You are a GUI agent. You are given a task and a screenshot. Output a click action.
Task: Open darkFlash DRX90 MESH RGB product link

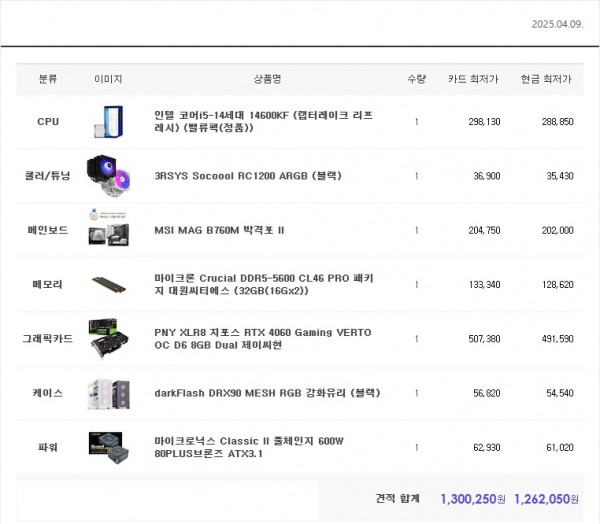[x=259, y=393]
